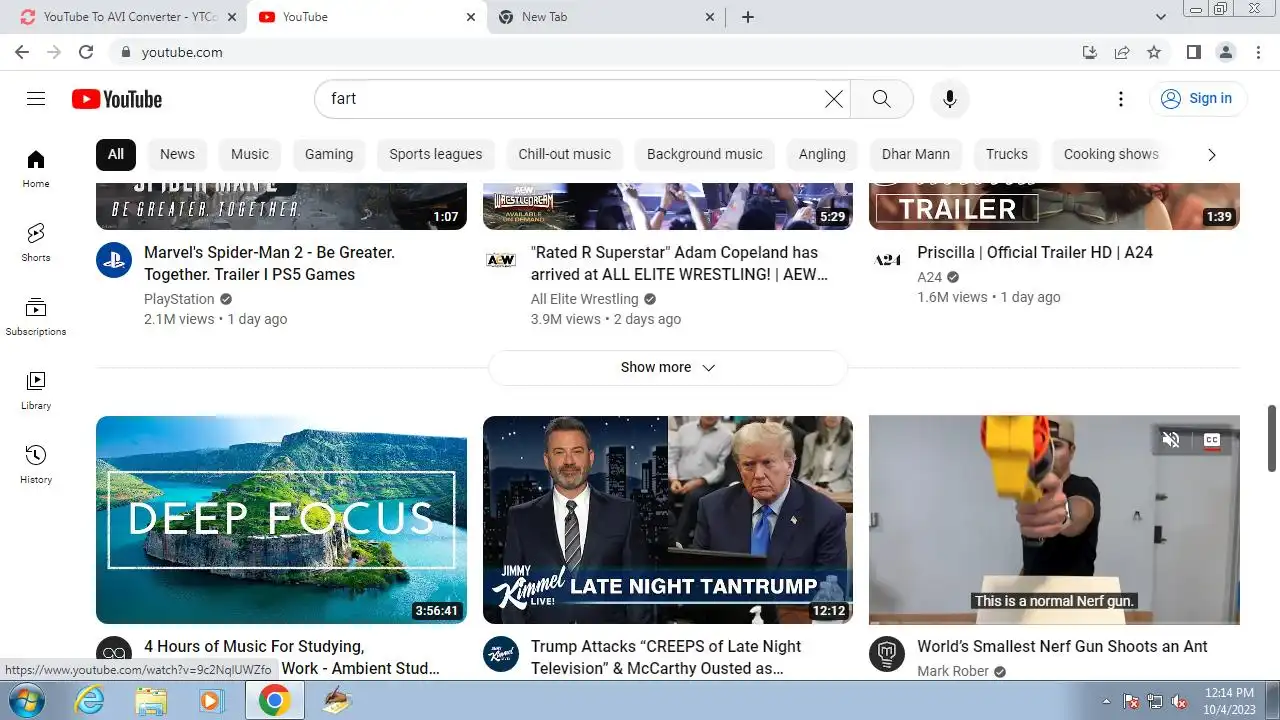1280x720 pixels.
Task: Open Marvel's Spider-Man 2 trailer title
Action: point(270,263)
